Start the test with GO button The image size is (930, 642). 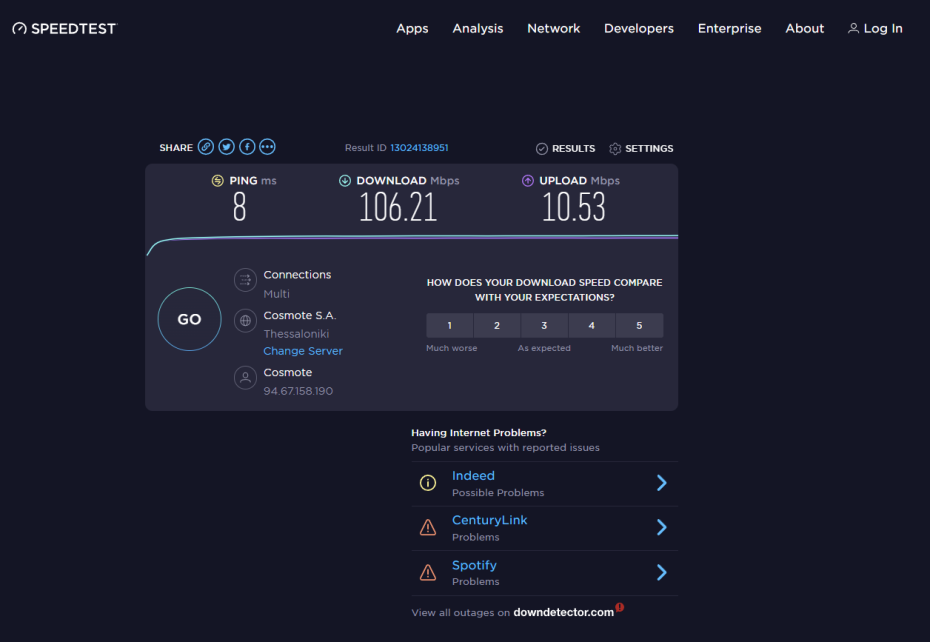(x=189, y=319)
